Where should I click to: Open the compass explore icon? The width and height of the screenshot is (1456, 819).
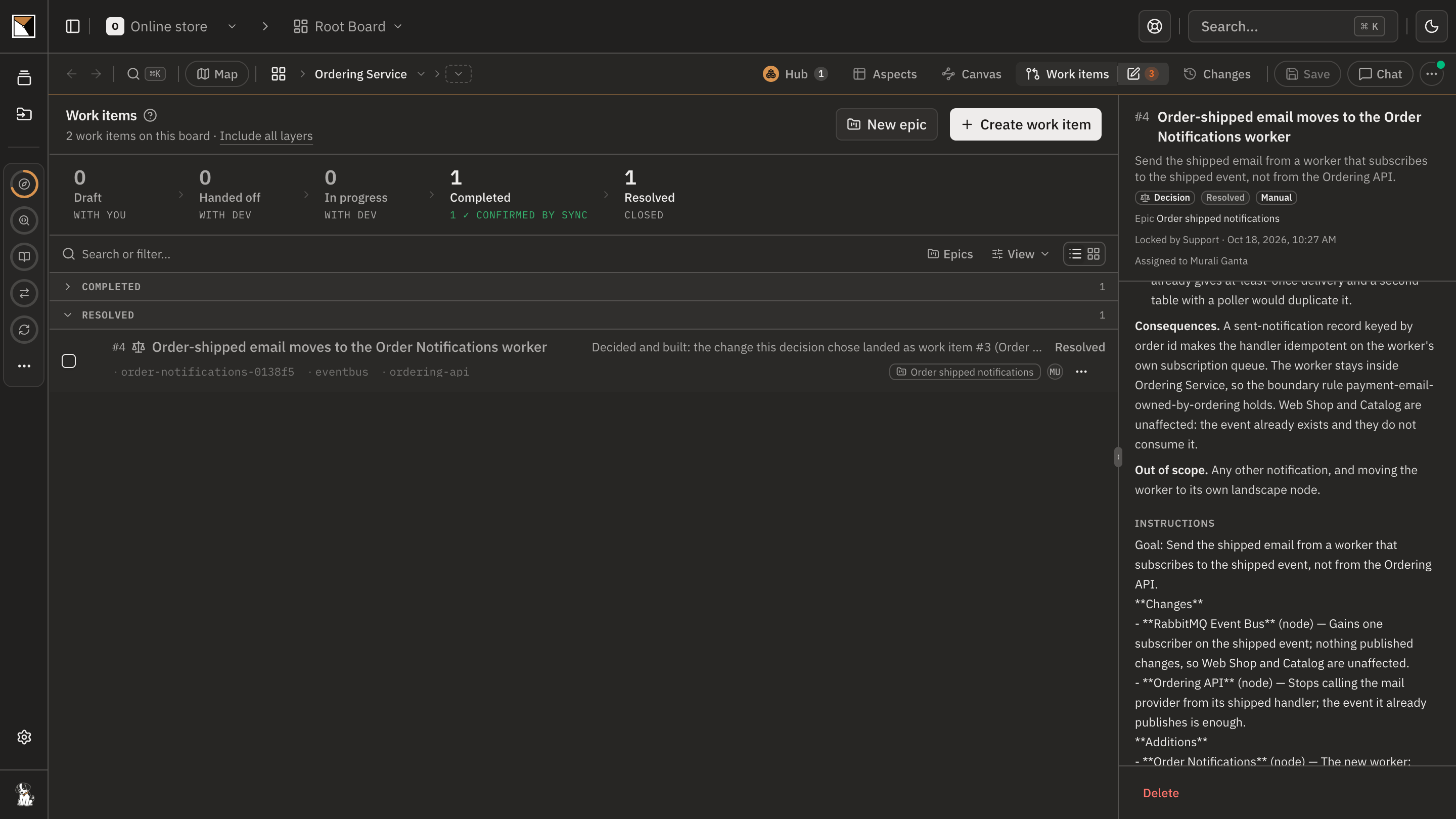[24, 184]
